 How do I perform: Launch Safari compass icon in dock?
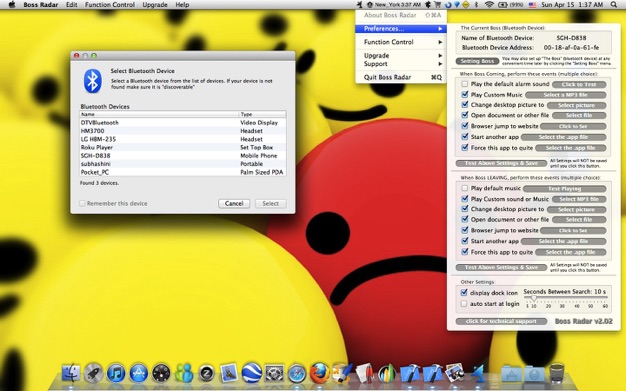tap(297, 374)
